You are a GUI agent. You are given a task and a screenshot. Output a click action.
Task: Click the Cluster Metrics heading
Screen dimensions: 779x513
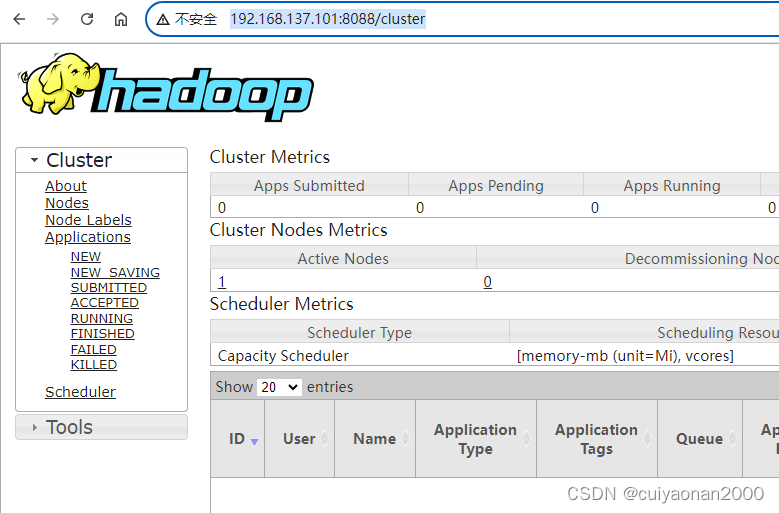coord(270,157)
